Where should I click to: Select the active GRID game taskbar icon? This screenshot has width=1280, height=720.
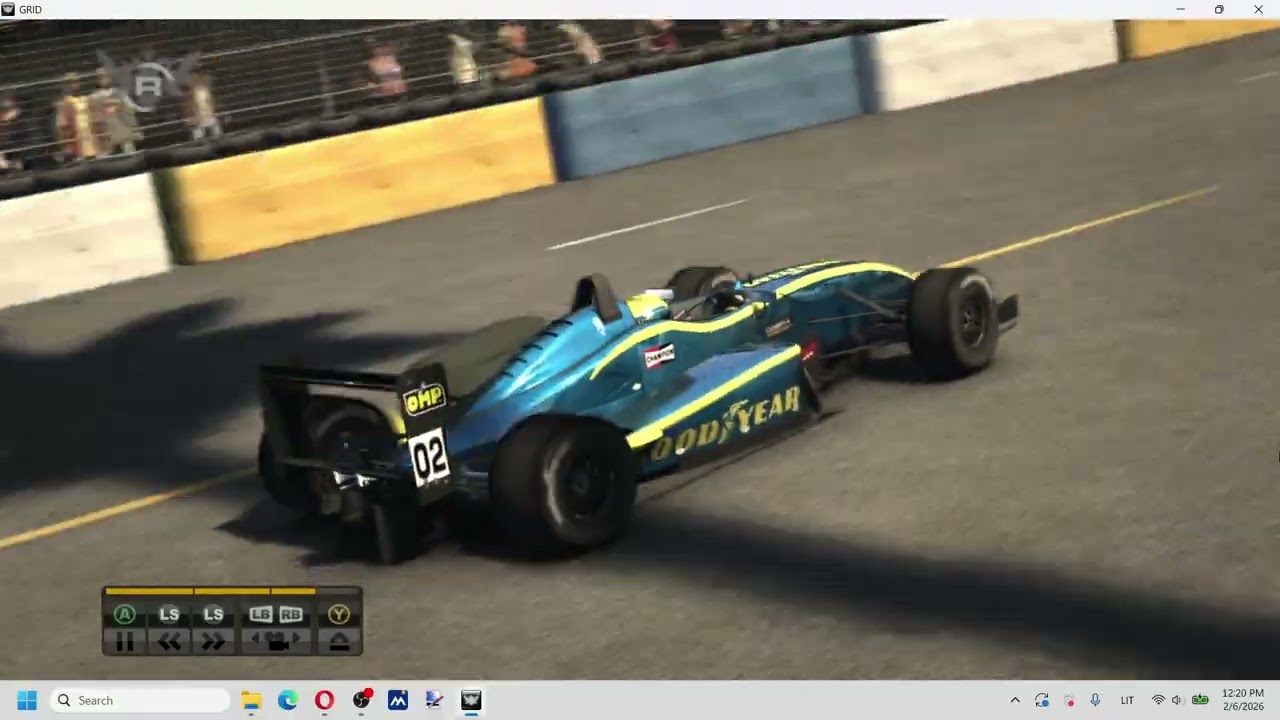pos(471,700)
